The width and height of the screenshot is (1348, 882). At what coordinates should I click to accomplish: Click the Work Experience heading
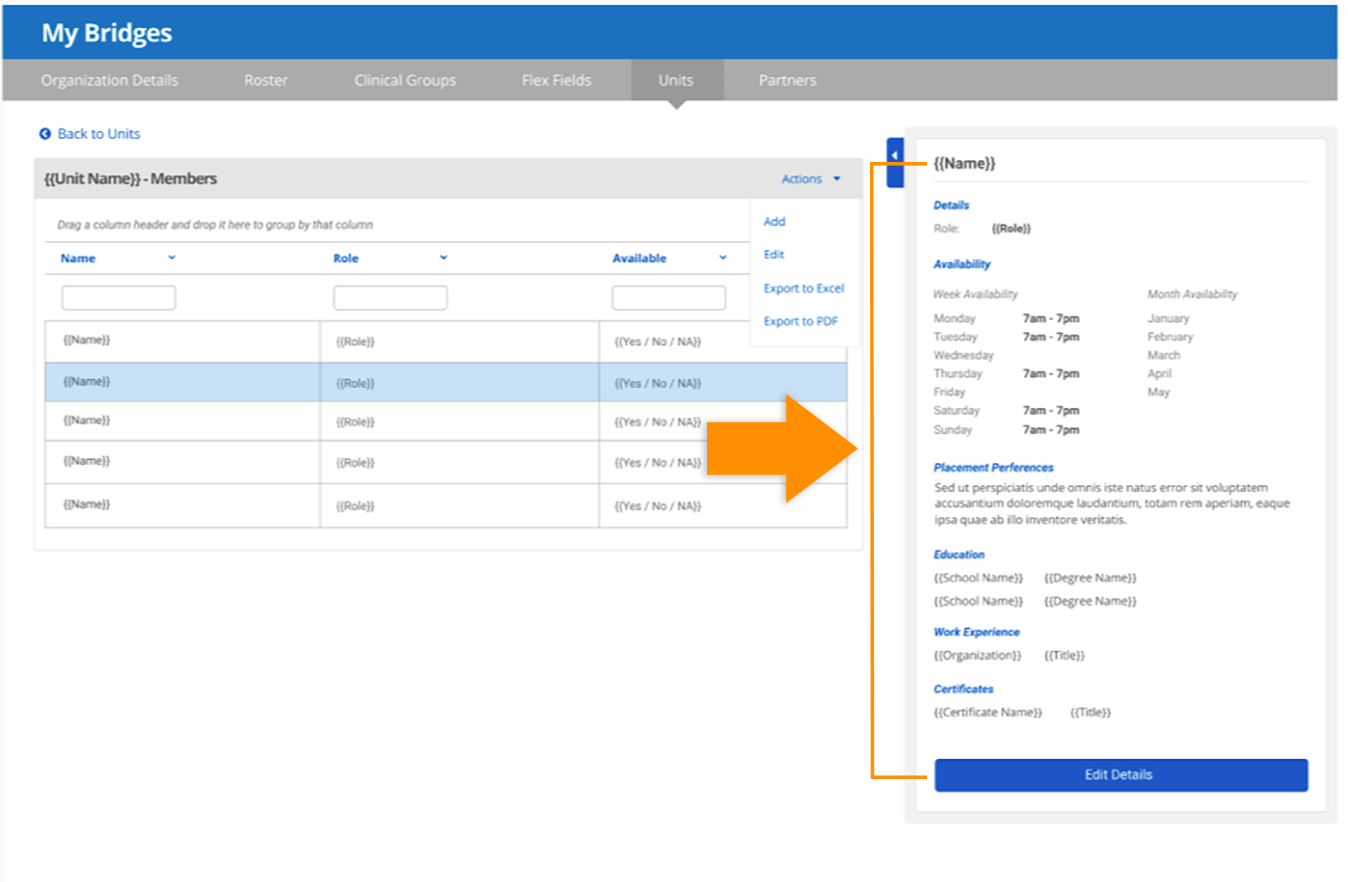[x=977, y=632]
